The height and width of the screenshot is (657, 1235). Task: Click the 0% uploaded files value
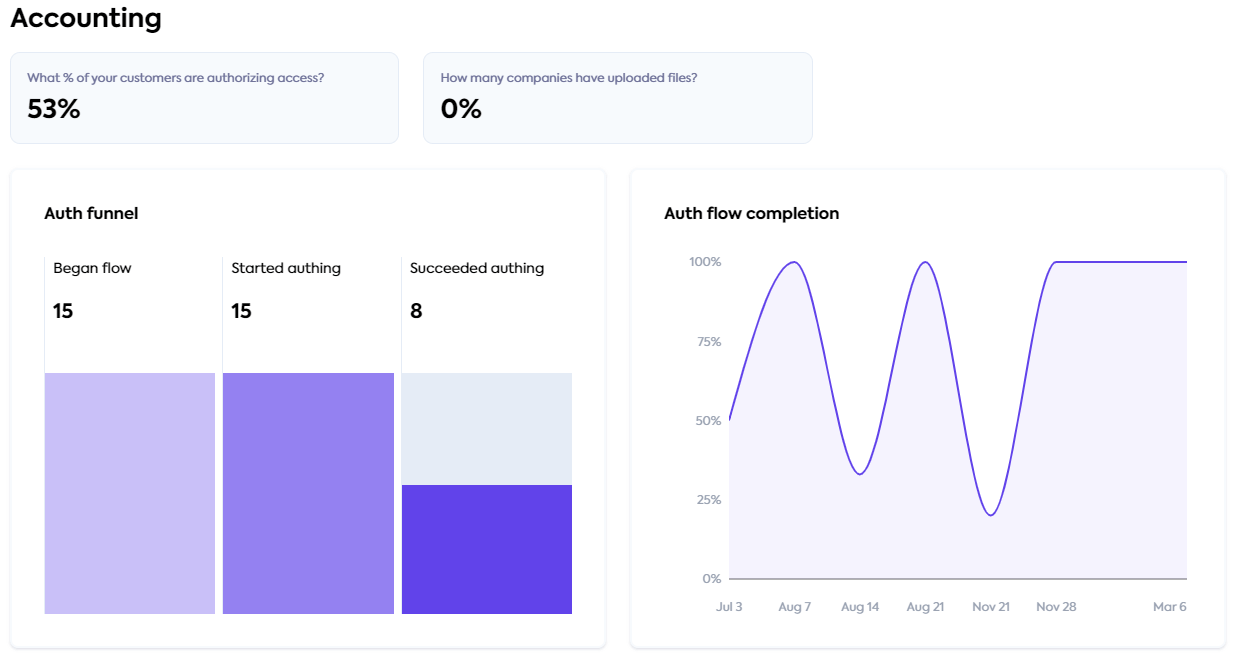[461, 109]
